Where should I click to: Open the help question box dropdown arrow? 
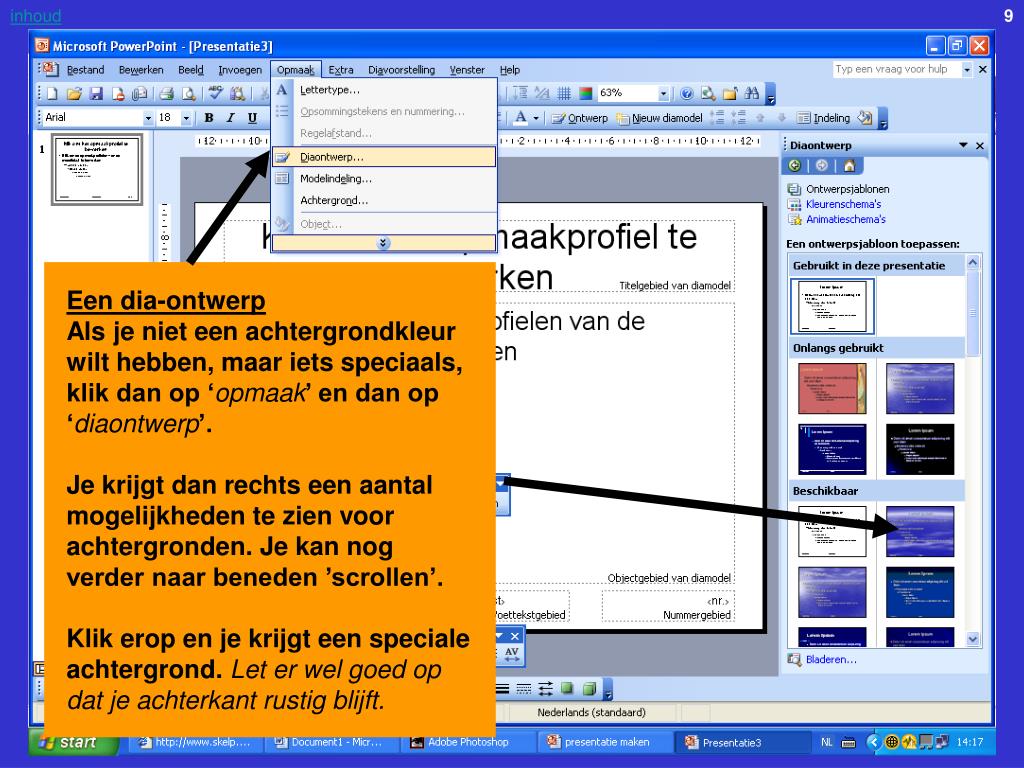point(967,69)
